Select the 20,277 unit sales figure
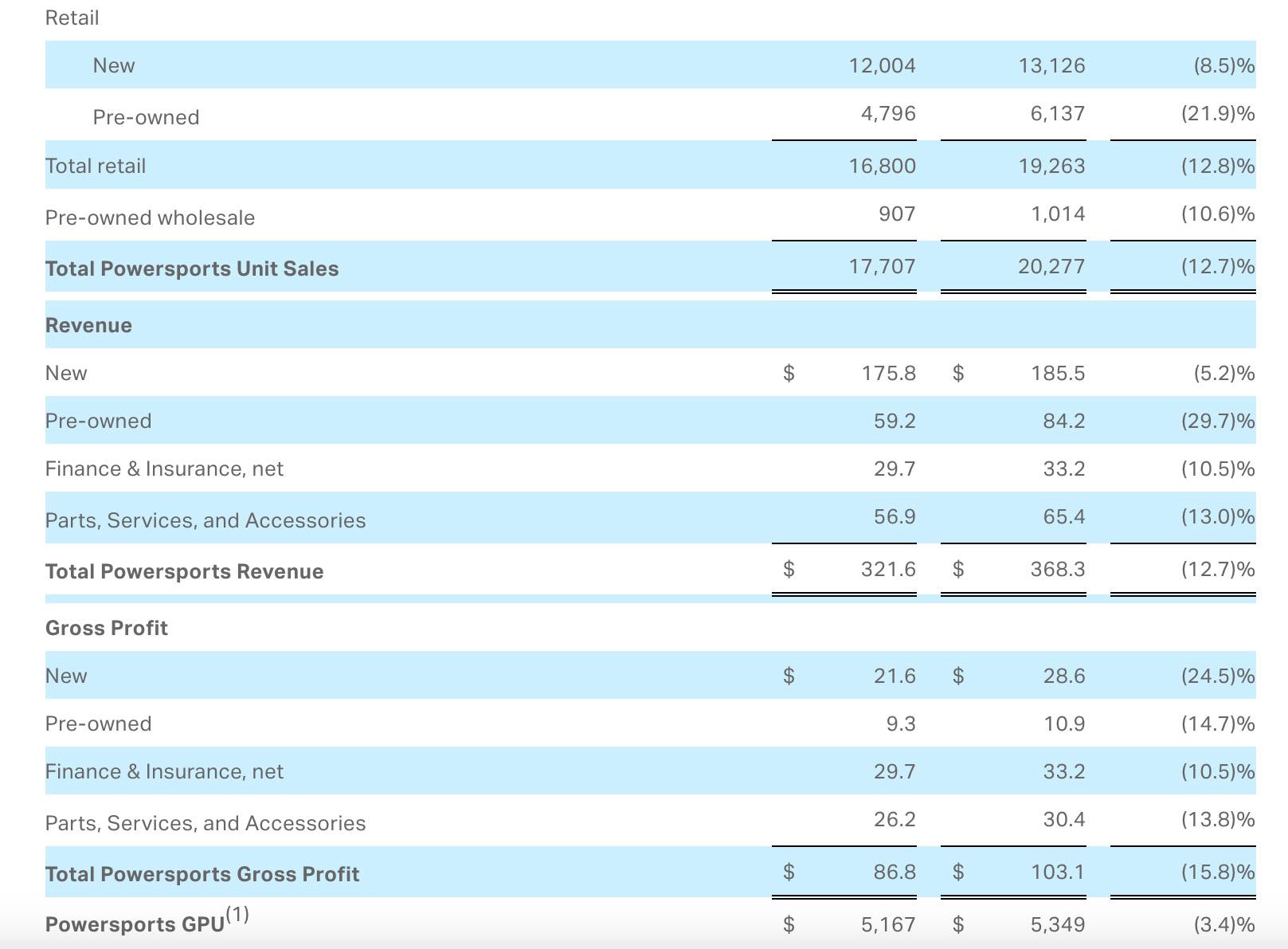 coord(1051,266)
